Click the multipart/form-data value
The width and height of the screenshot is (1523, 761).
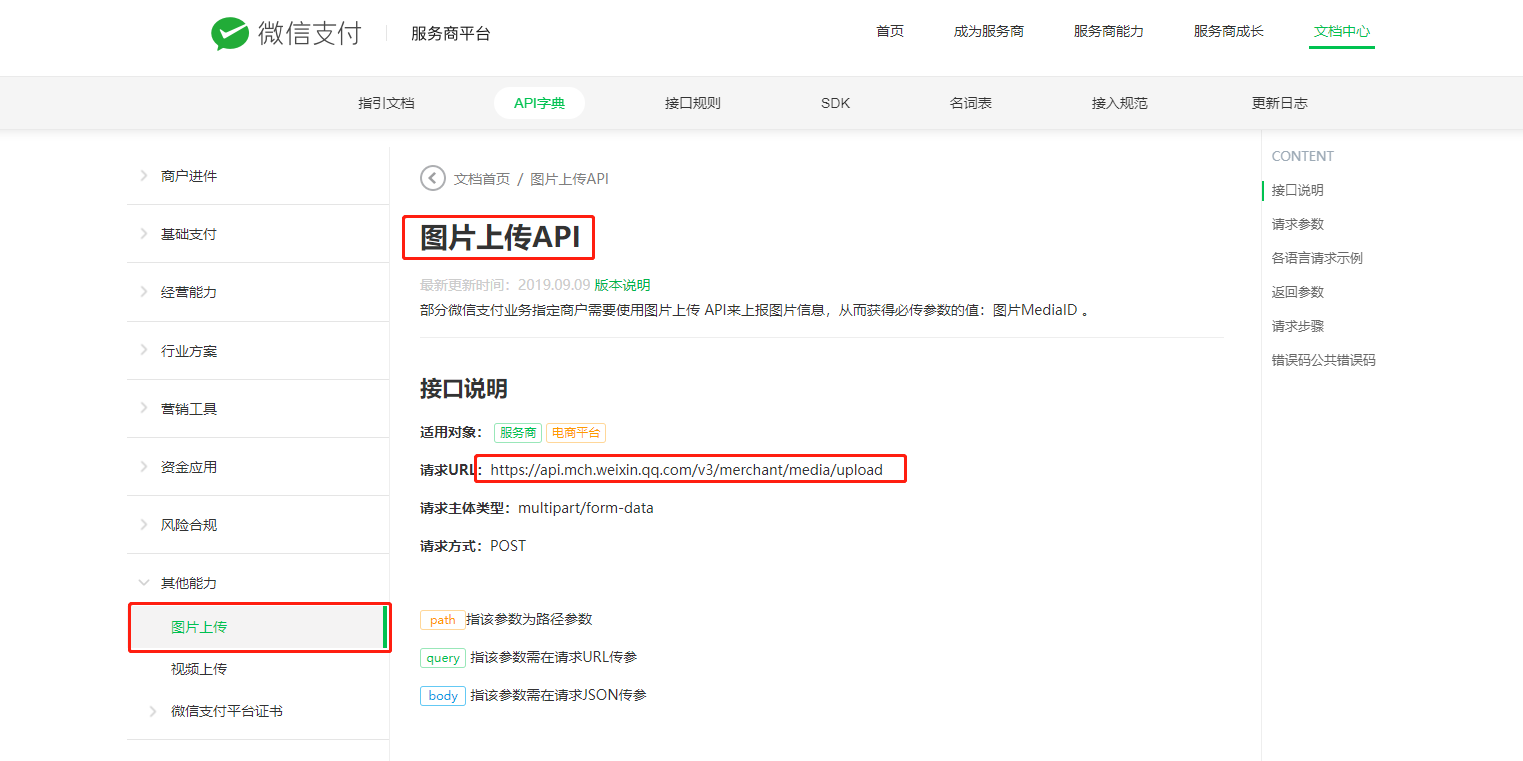point(586,508)
